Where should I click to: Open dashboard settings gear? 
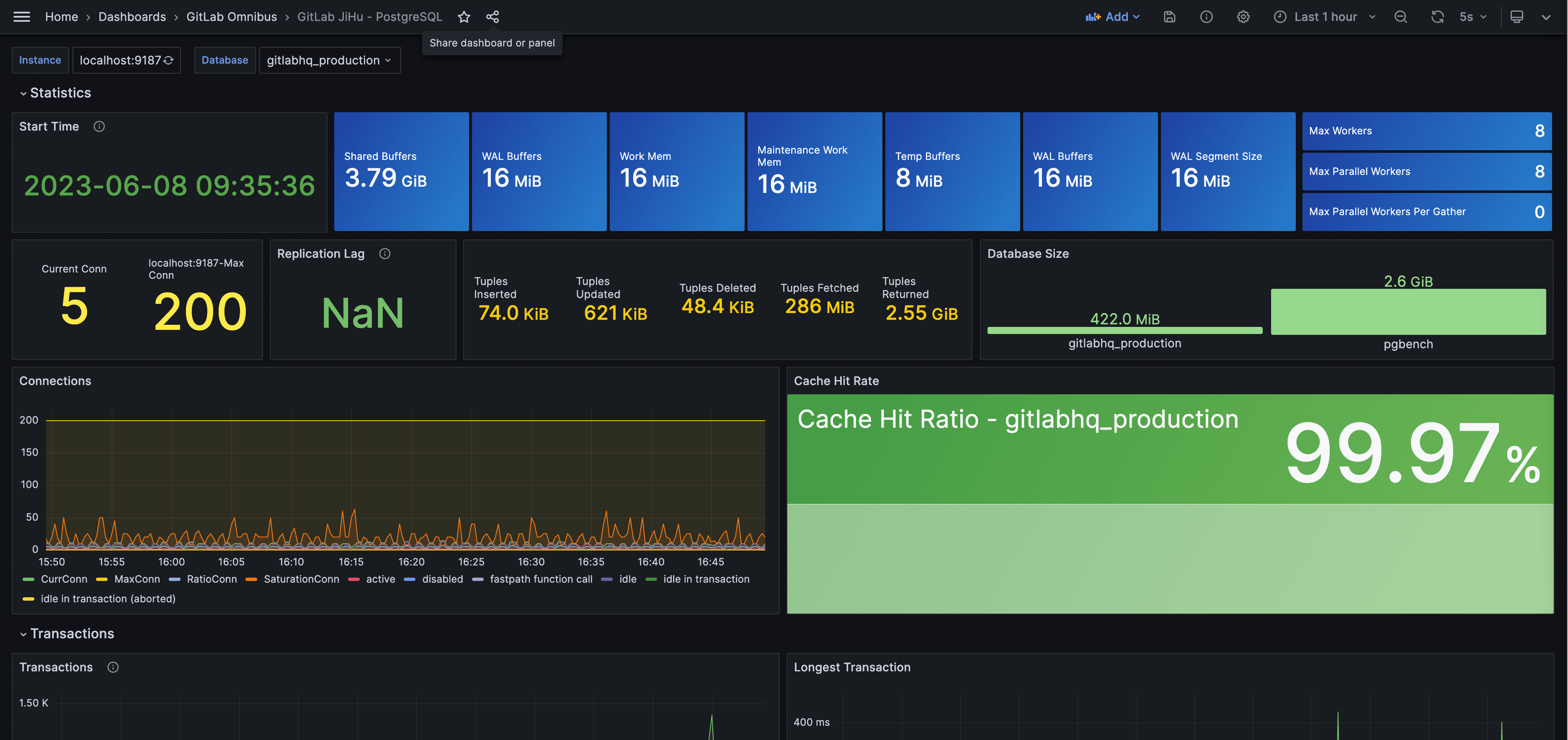point(1243,16)
